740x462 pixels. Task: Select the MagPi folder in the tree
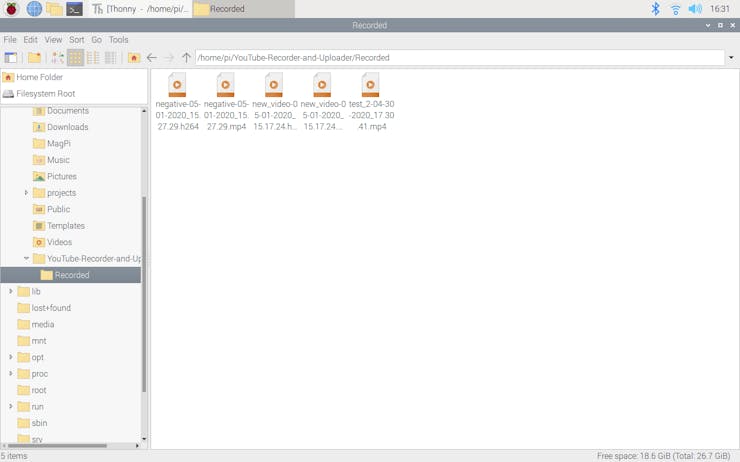coord(59,143)
